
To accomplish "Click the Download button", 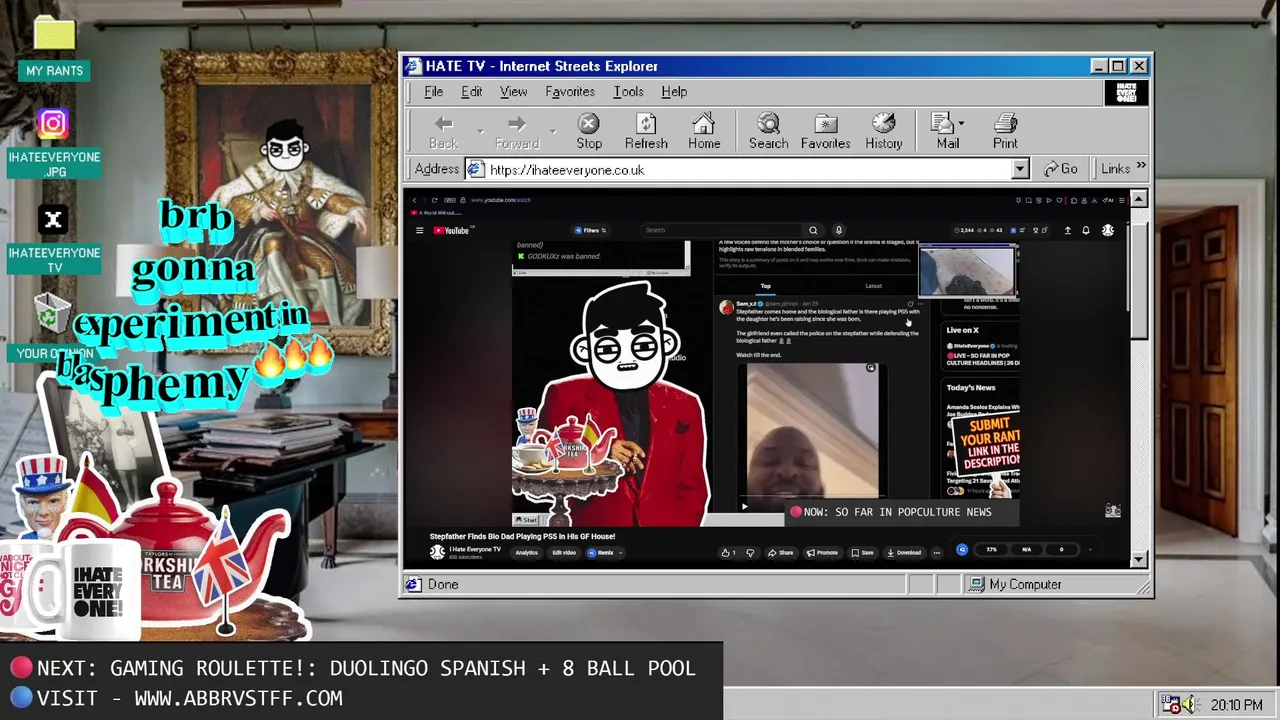I will (x=904, y=552).
